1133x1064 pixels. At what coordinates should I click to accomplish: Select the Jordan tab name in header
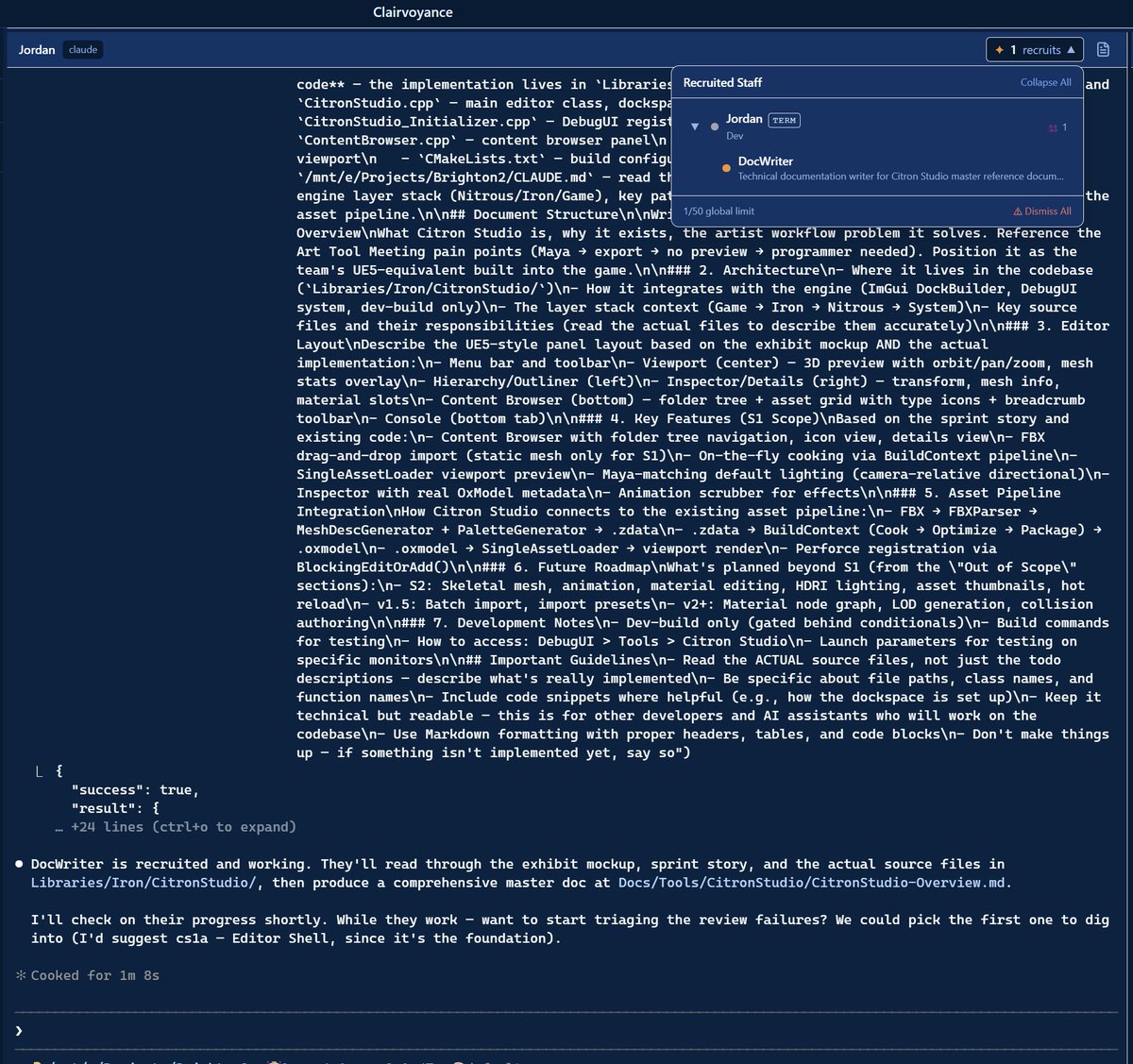(37, 50)
